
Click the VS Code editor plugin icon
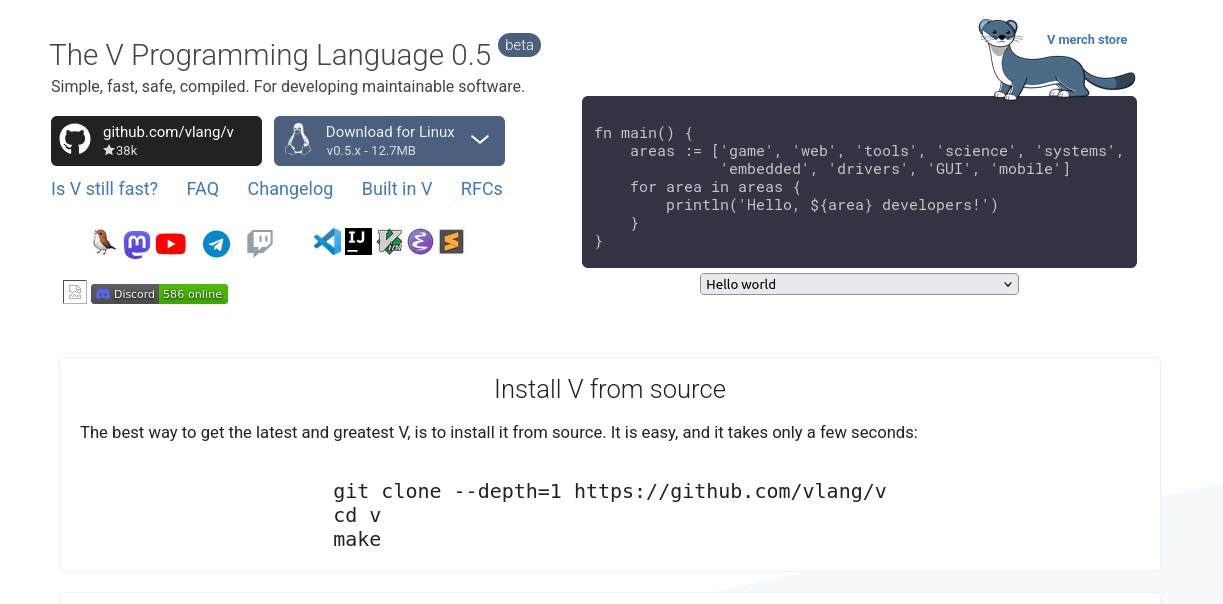[327, 241]
